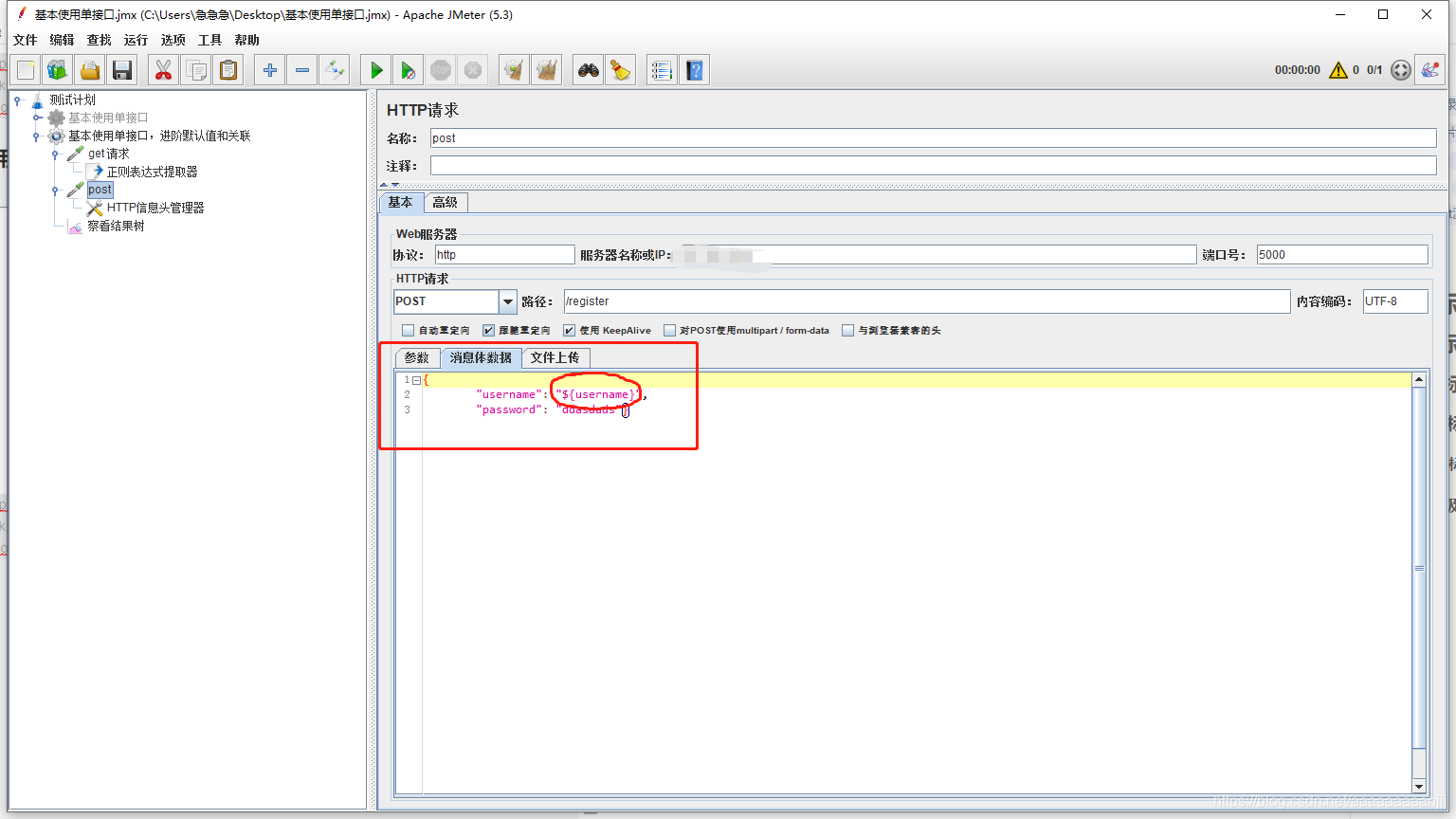Click the Clear All results icon
Screen dimensions: 1456x819
[547, 70]
